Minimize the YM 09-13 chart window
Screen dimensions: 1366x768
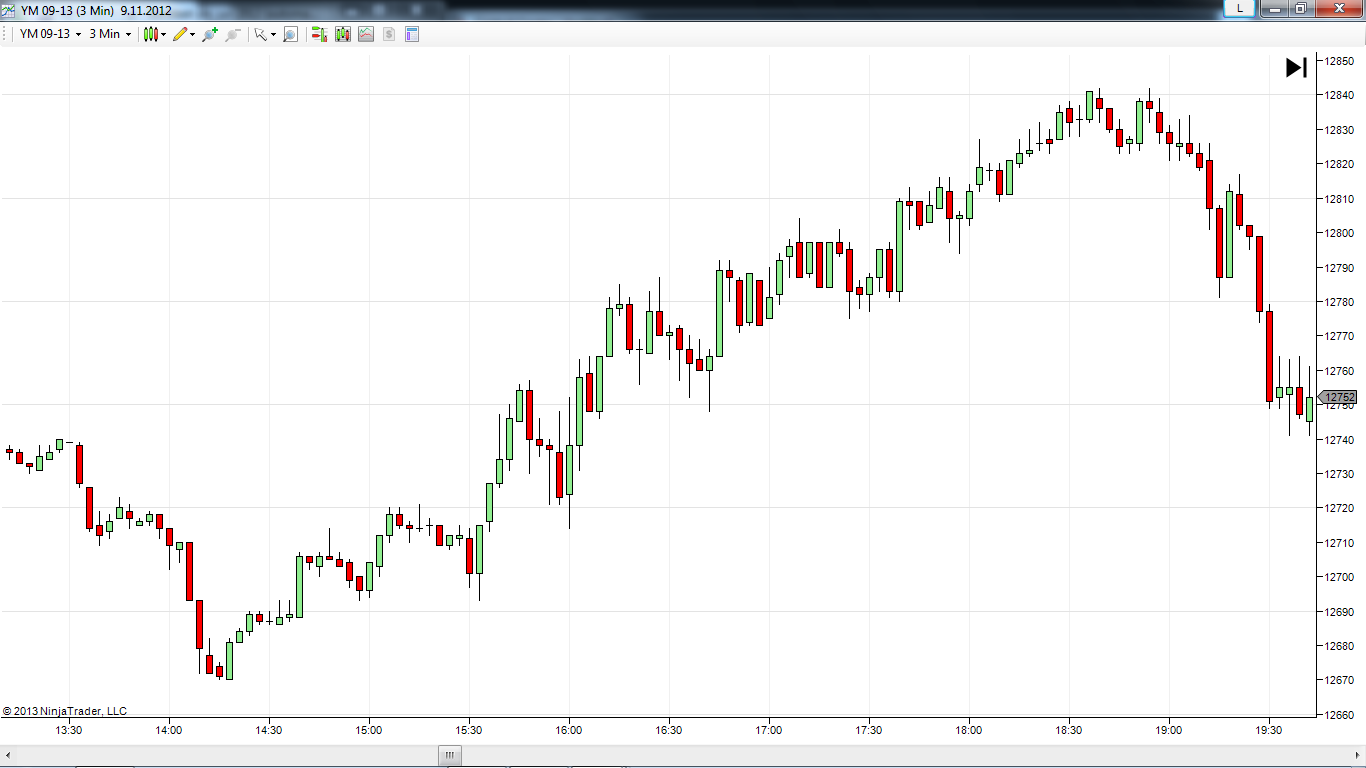1273,8
